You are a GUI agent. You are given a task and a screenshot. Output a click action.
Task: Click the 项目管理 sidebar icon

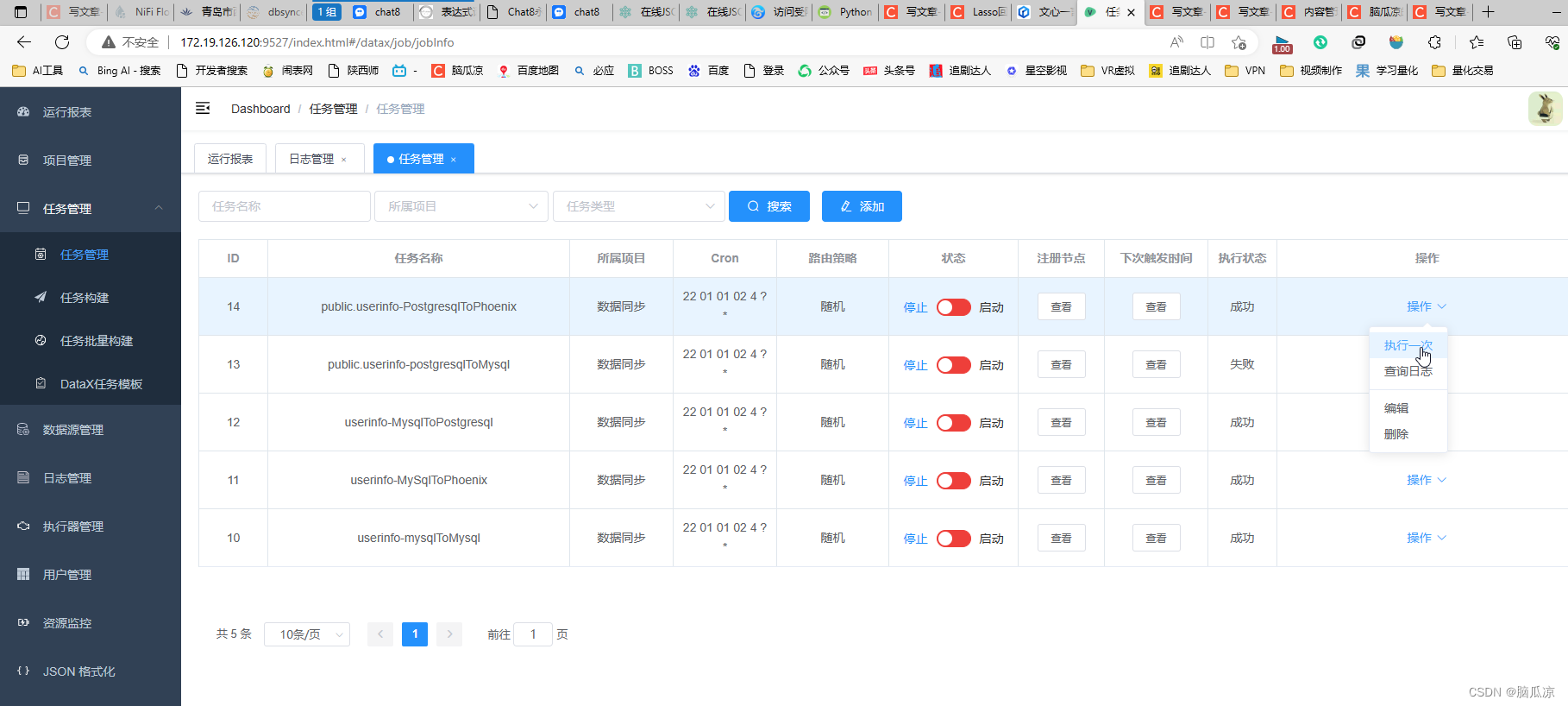pos(23,161)
